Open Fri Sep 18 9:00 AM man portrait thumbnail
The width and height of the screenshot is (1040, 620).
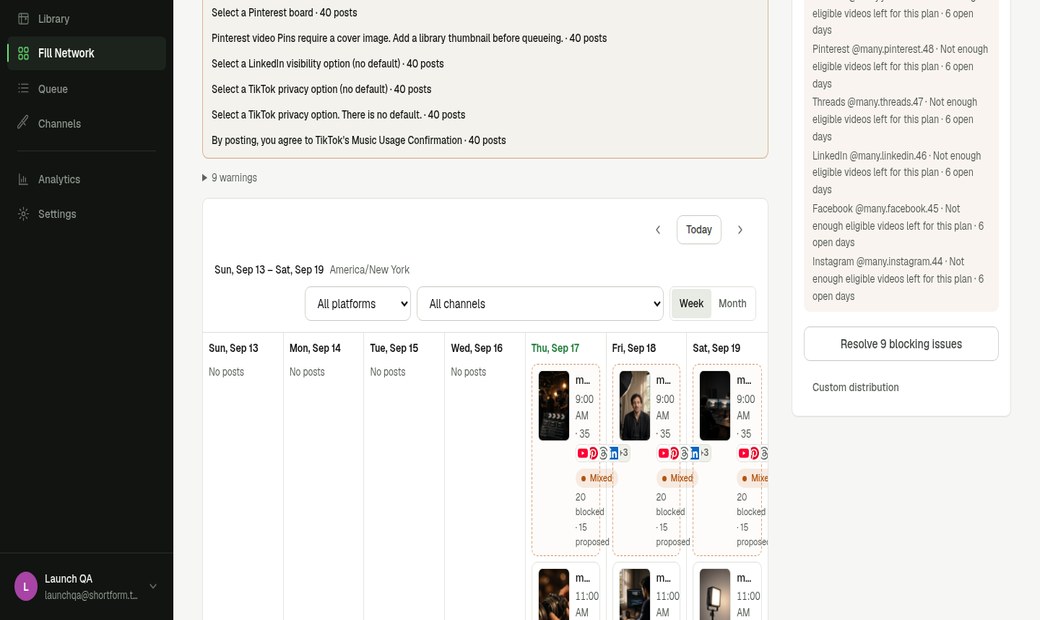[635, 405]
